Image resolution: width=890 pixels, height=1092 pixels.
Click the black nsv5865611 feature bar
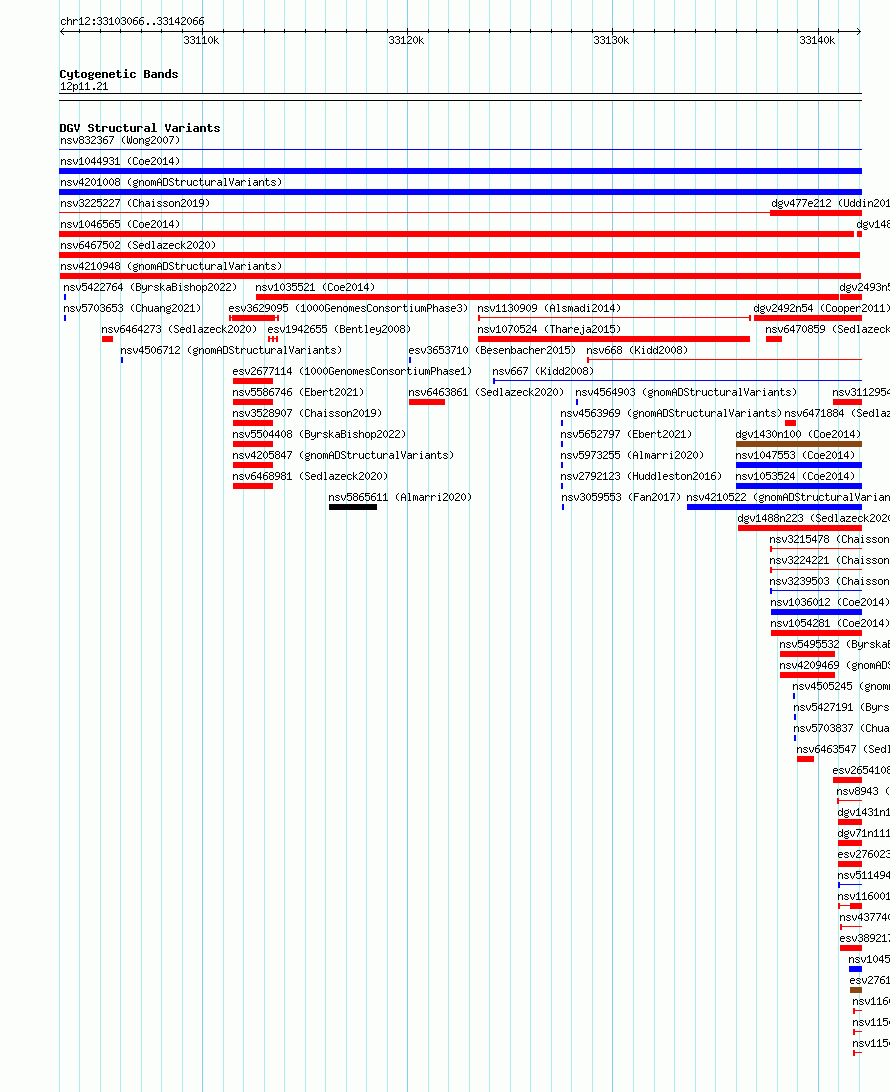pyautogui.click(x=353, y=507)
